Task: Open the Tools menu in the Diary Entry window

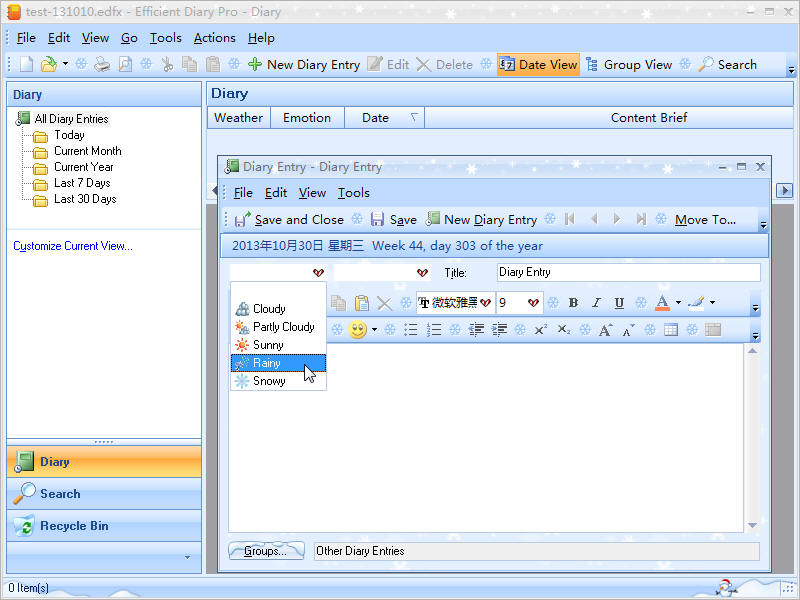Action: pos(353,193)
